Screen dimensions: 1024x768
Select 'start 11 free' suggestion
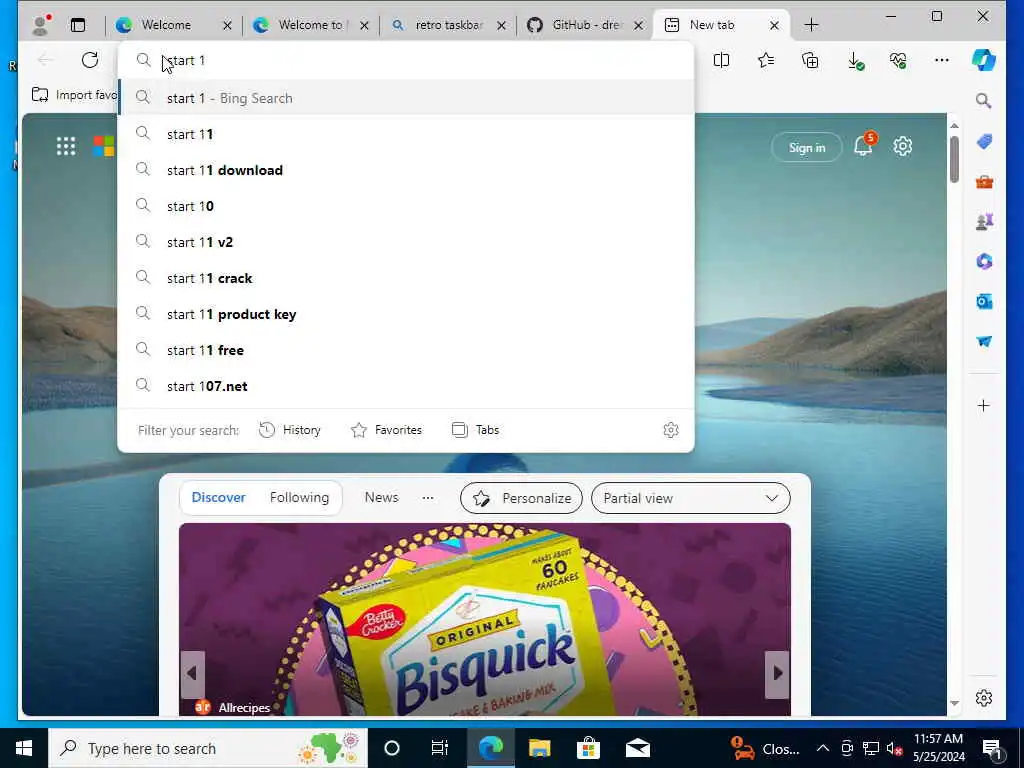coord(406,350)
